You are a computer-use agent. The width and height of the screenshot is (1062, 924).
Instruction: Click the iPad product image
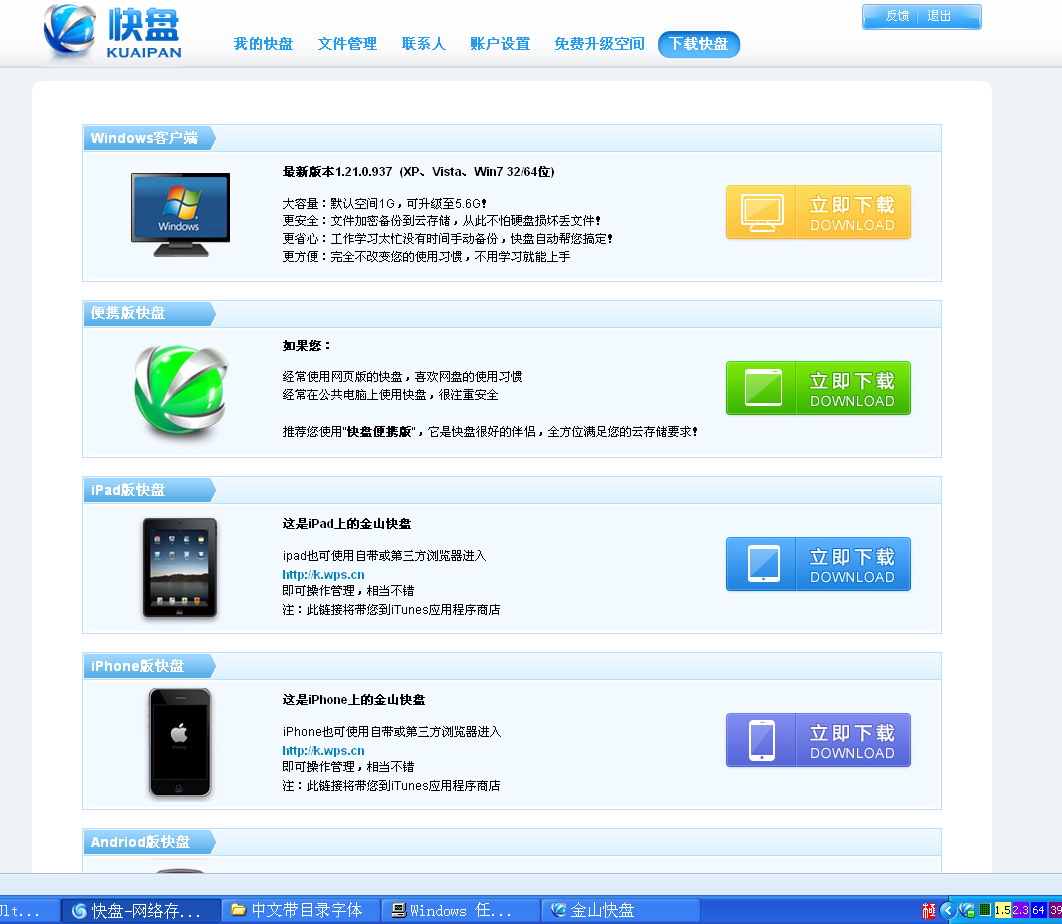(x=179, y=568)
